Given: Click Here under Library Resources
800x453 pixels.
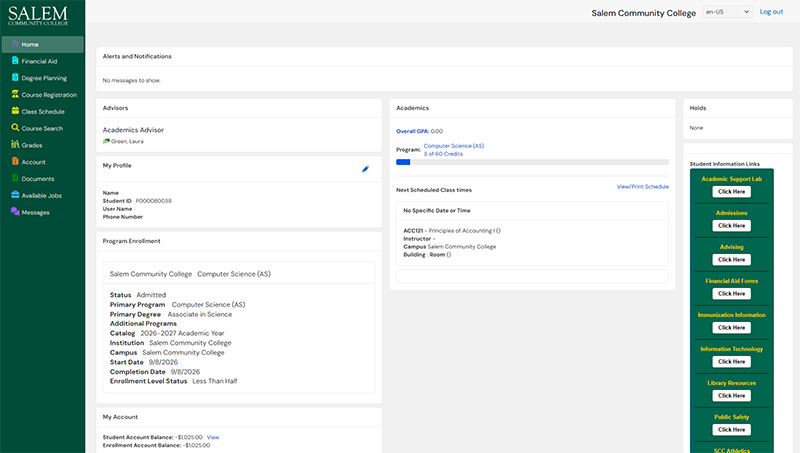Looking at the screenshot, I should click(x=731, y=396).
